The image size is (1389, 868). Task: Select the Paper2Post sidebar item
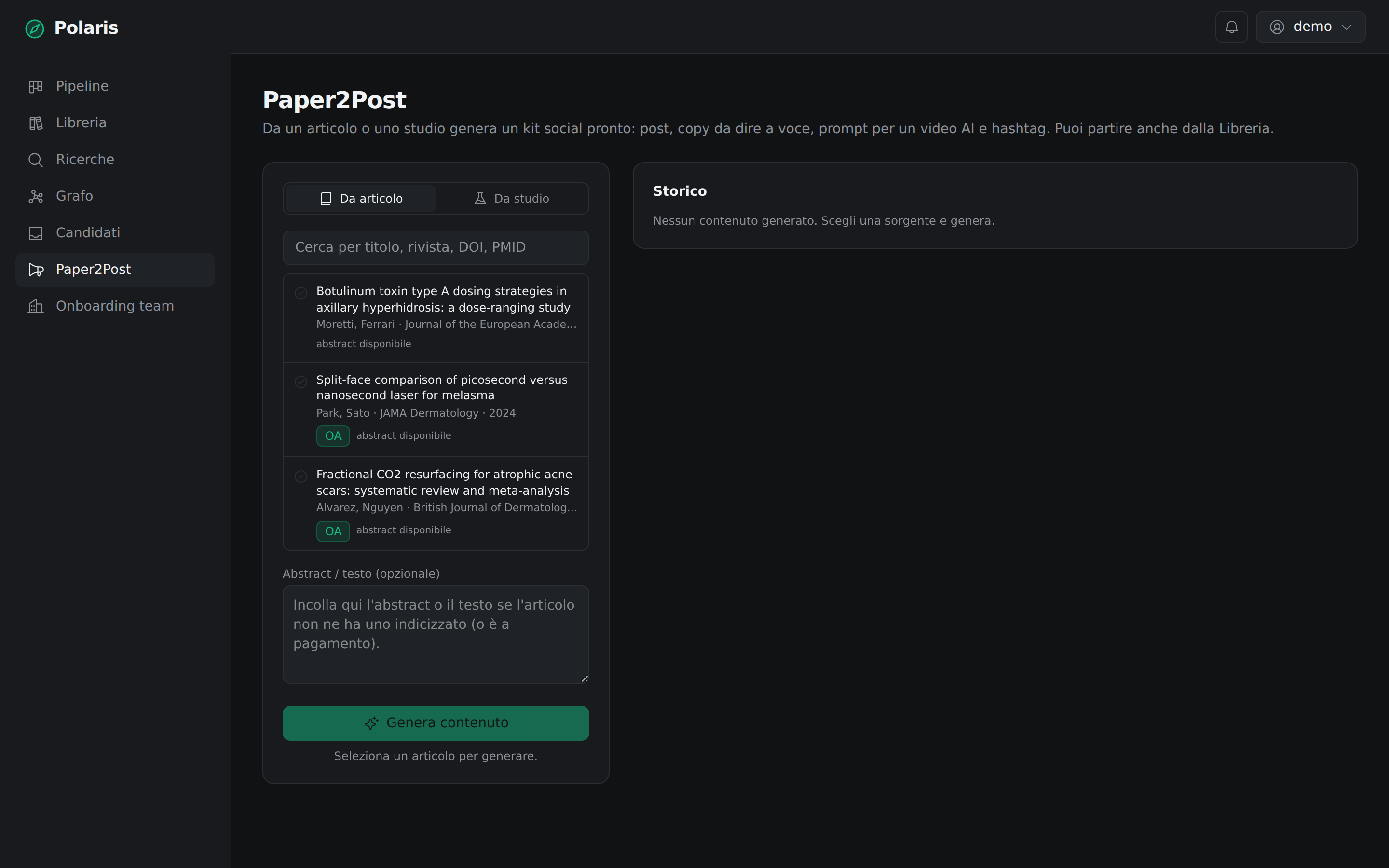pos(115,270)
